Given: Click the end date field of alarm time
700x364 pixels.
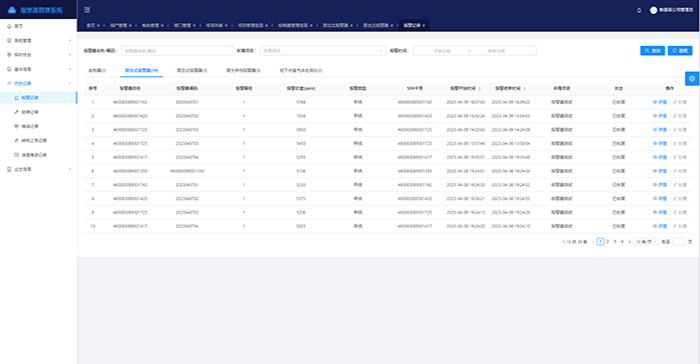Looking at the screenshot, I should point(496,51).
